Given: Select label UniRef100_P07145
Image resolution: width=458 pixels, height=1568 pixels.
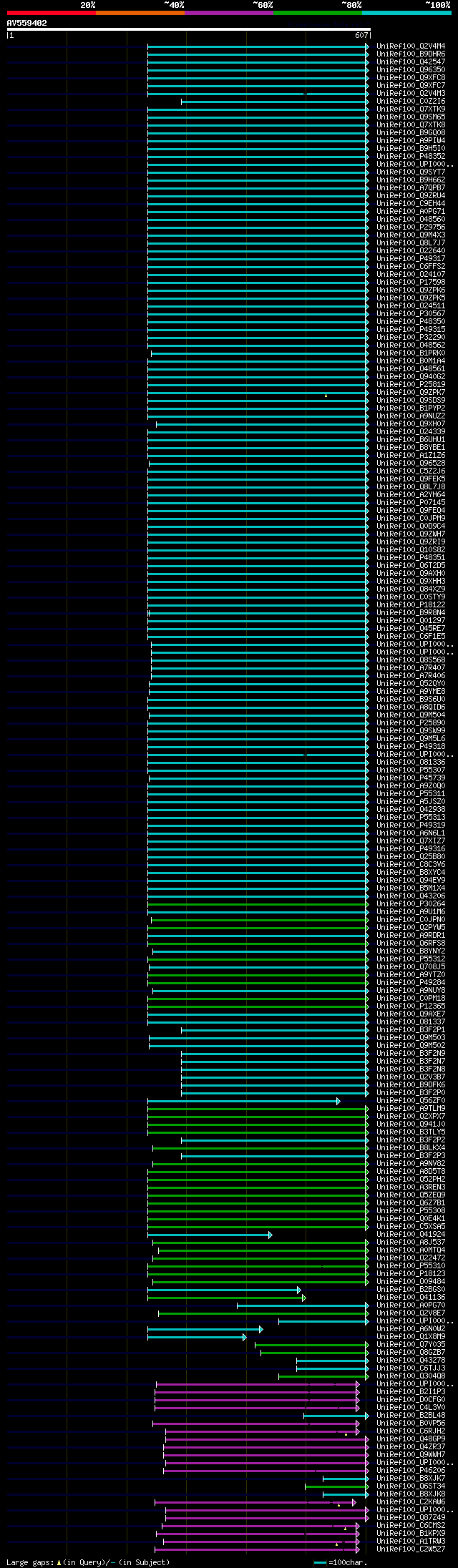Looking at the screenshot, I should [x=411, y=502].
